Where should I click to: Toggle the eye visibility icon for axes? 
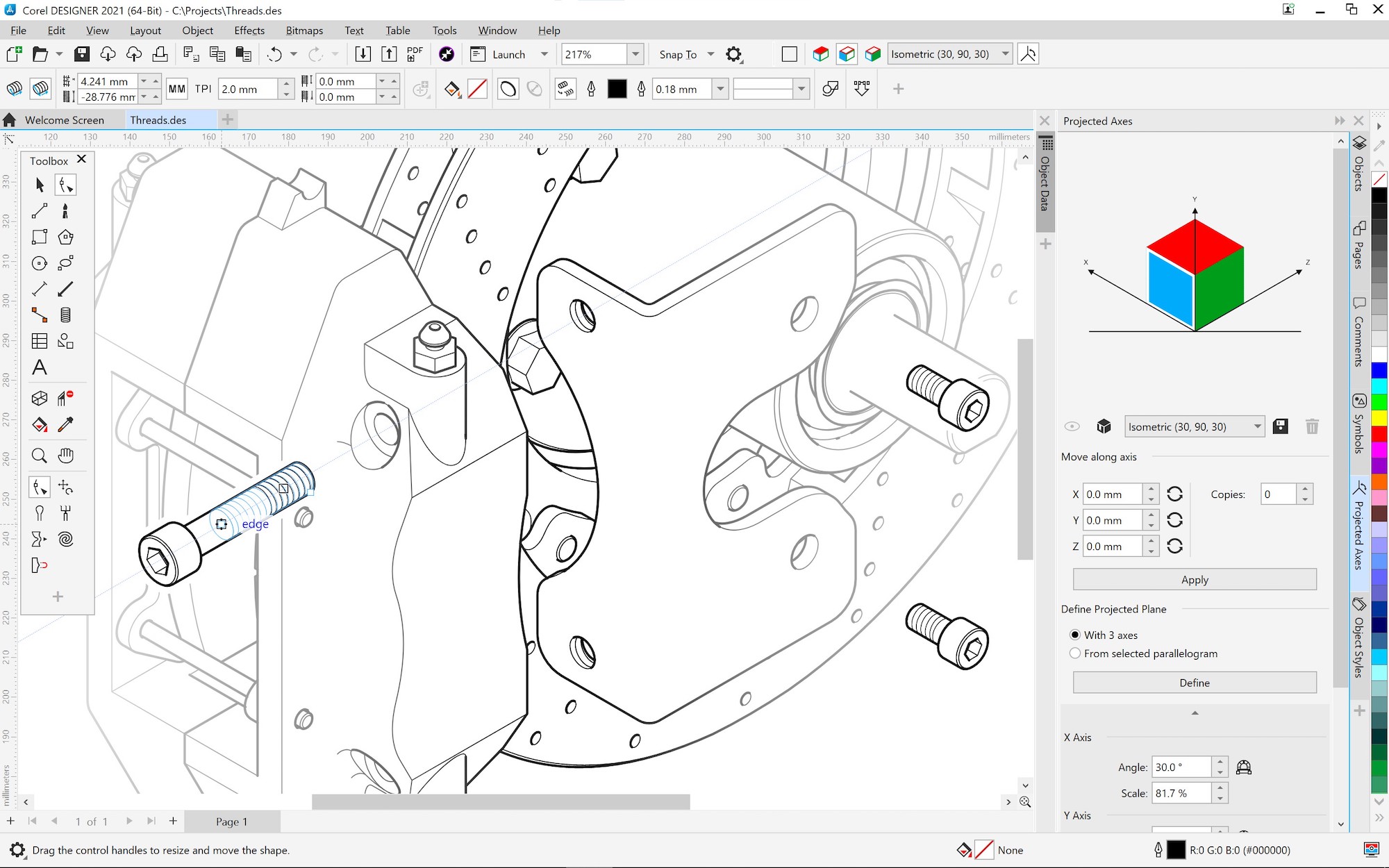click(x=1072, y=426)
